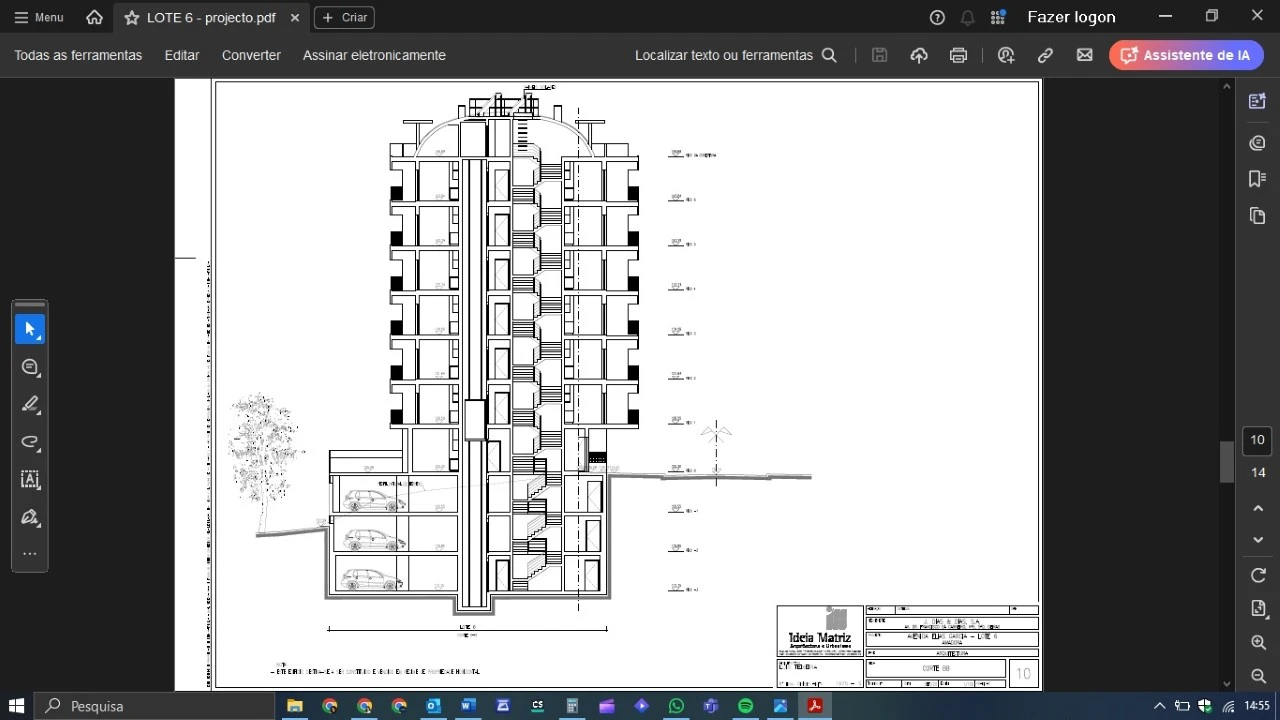Image resolution: width=1280 pixels, height=720 pixels.
Task: Upload file to cloud storage
Action: coord(919,55)
